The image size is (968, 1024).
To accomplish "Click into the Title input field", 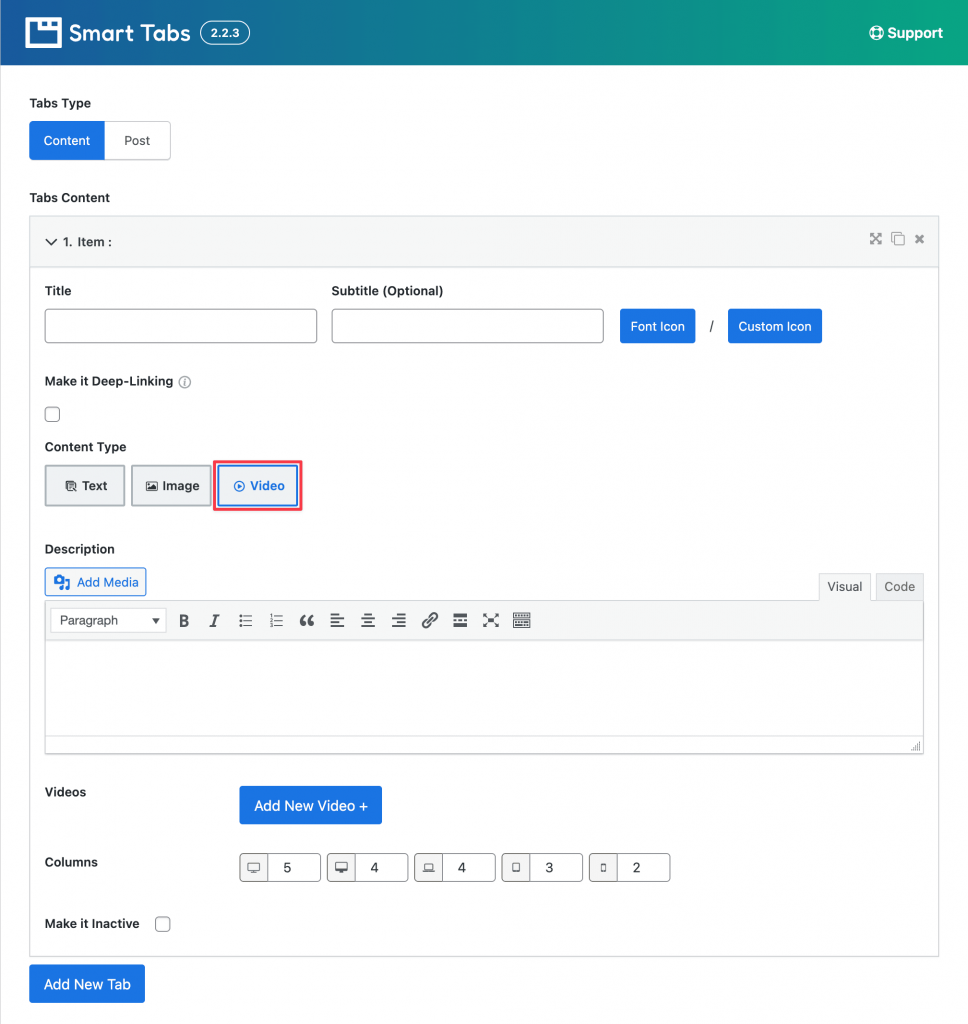I will pyautogui.click(x=181, y=326).
